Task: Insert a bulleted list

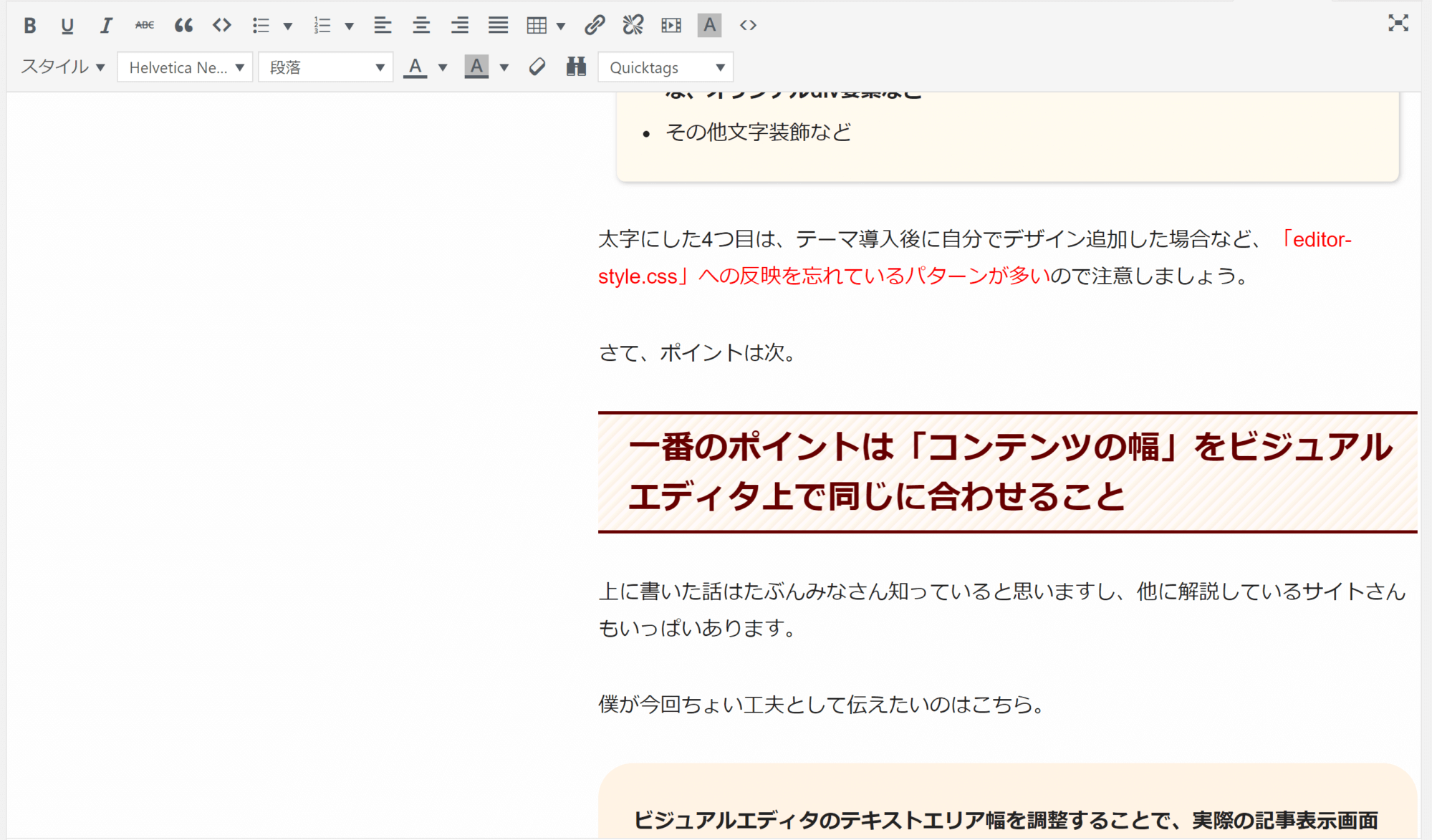Action: (261, 26)
